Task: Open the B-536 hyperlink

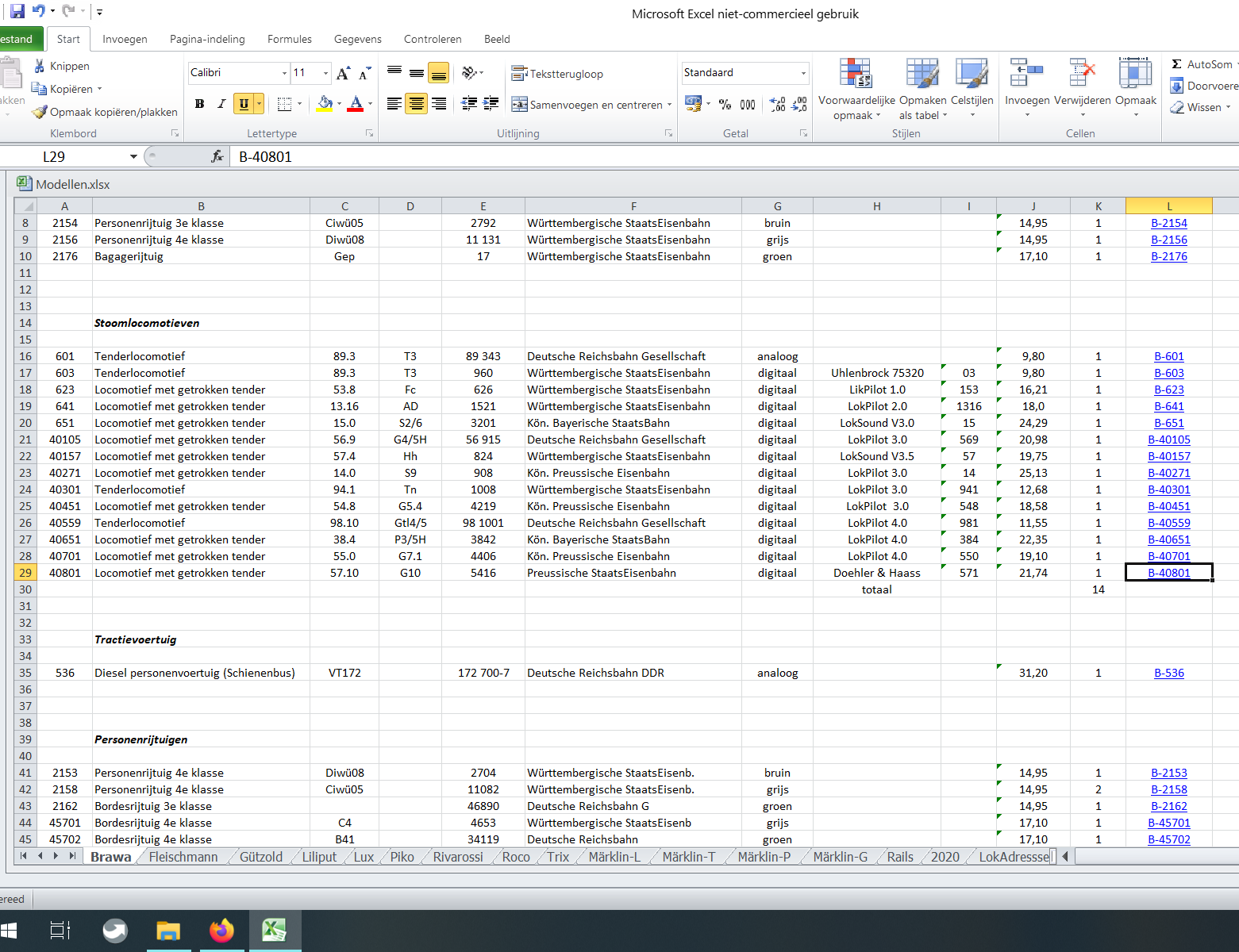Action: click(x=1169, y=673)
